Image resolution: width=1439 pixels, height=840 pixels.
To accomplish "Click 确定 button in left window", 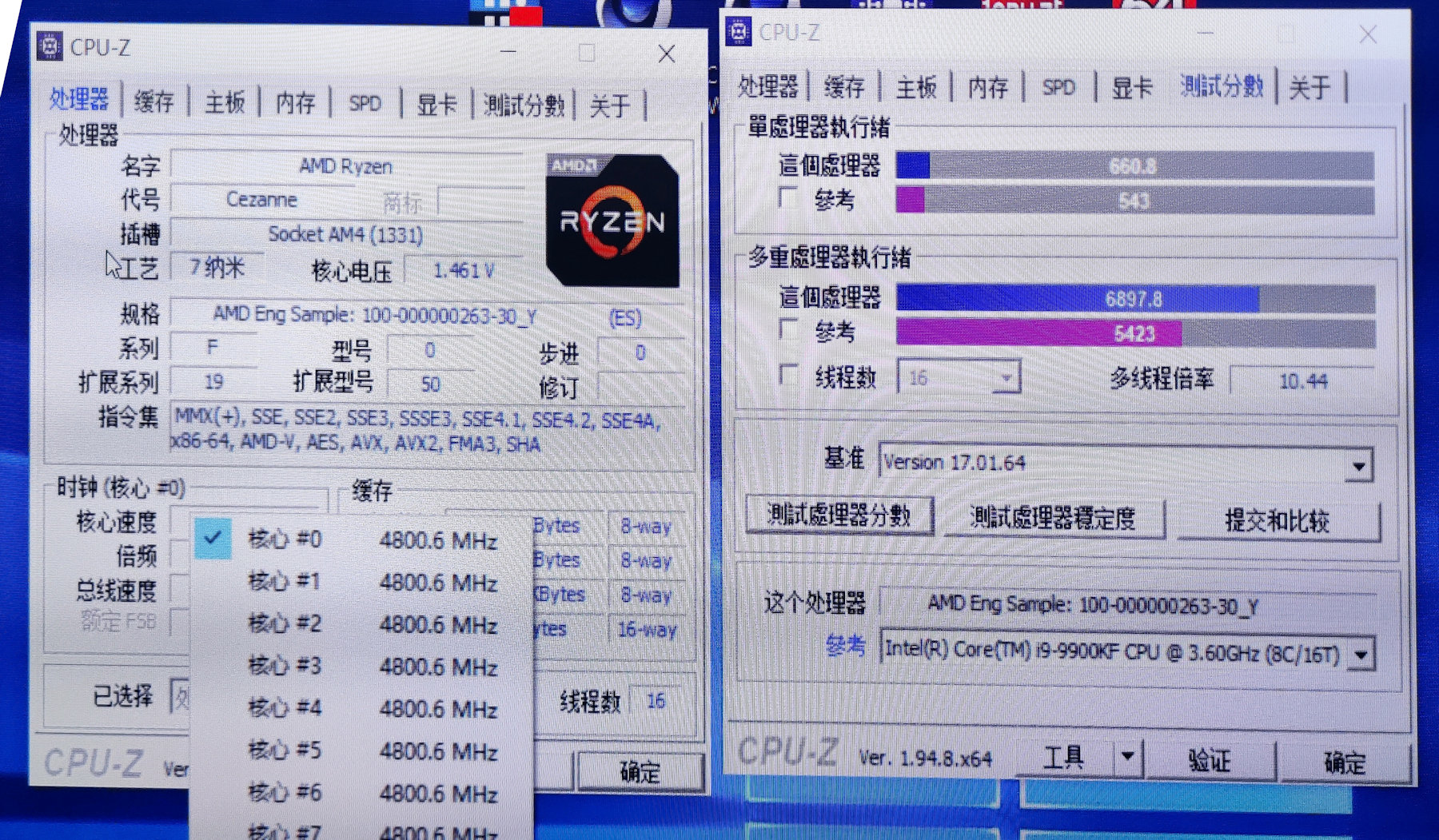I will (x=640, y=771).
